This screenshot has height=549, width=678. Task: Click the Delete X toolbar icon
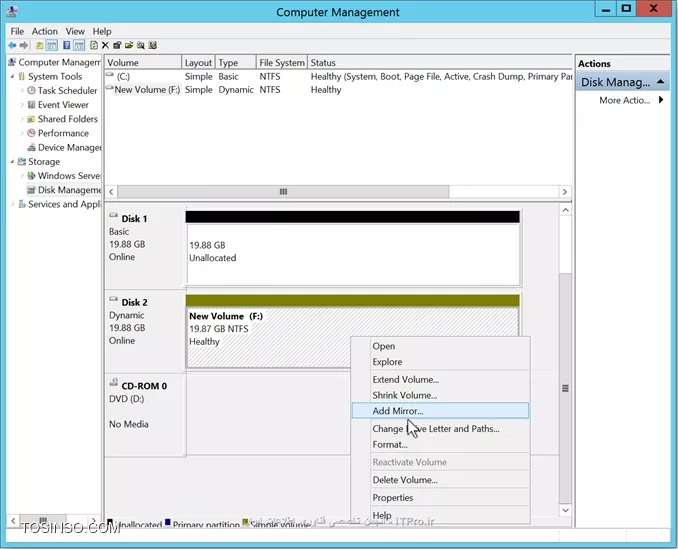coord(105,45)
